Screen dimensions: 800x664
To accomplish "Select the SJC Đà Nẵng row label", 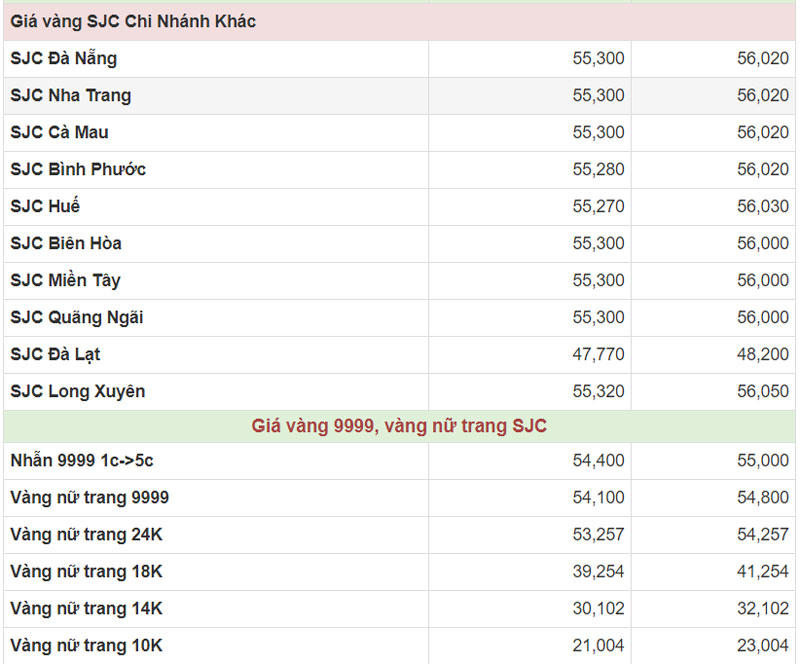I will click(63, 58).
